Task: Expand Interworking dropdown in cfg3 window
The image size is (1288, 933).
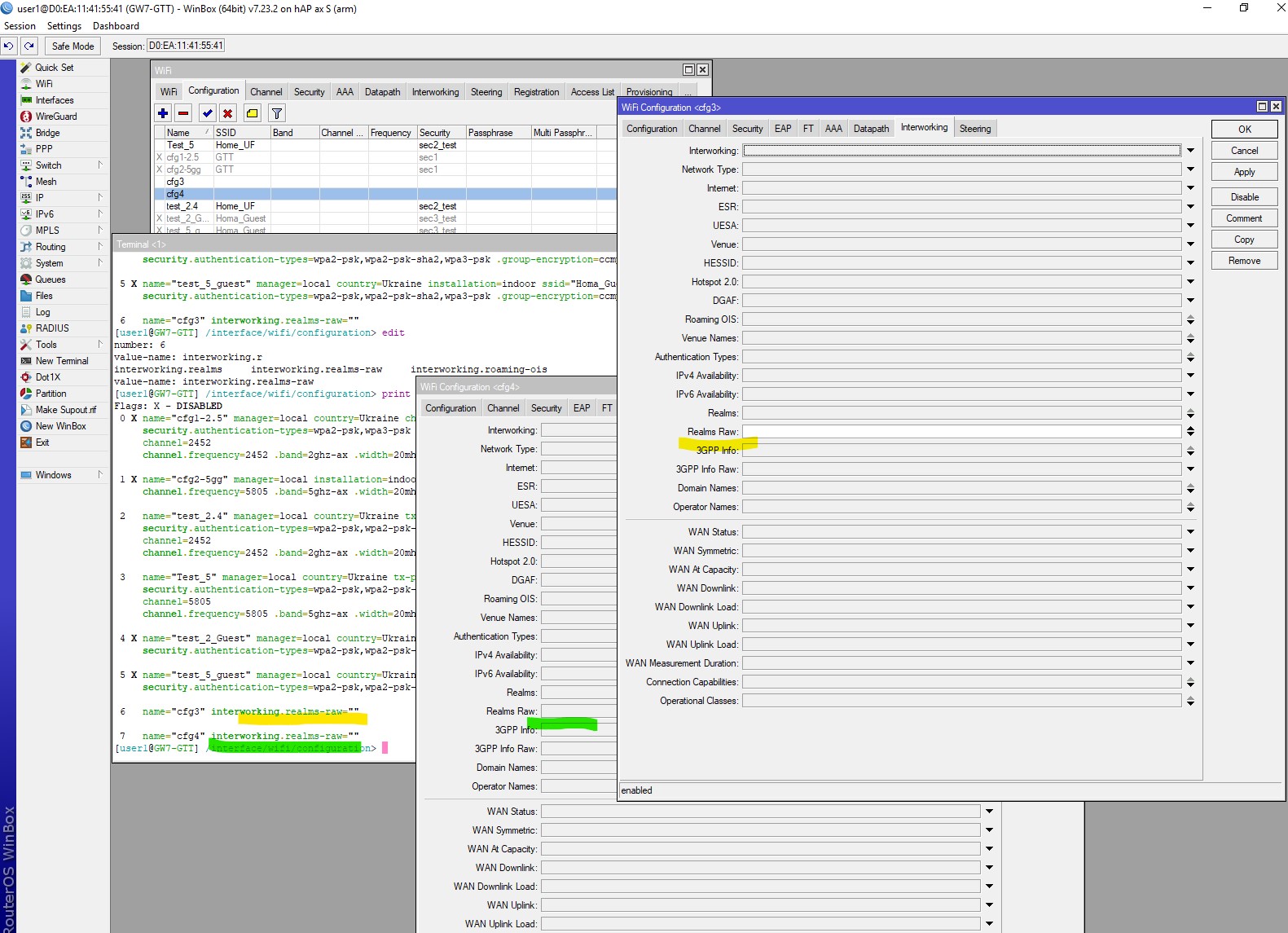Action: (1191, 151)
